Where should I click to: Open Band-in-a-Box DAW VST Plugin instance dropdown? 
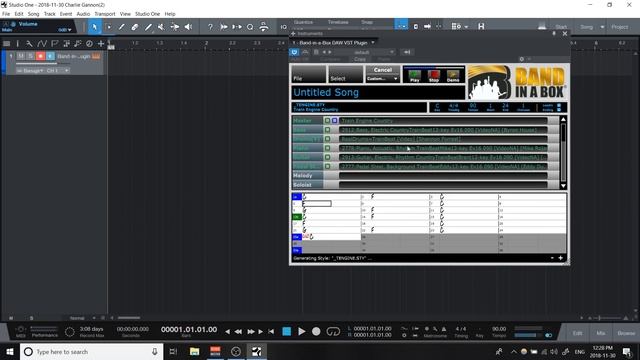pyautogui.click(x=373, y=42)
